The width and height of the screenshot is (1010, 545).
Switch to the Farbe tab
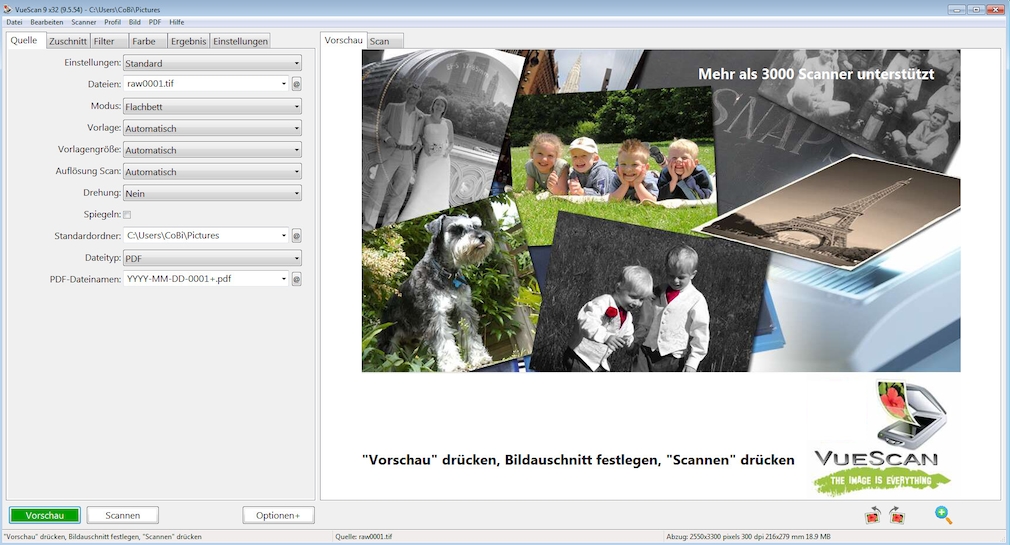point(143,41)
